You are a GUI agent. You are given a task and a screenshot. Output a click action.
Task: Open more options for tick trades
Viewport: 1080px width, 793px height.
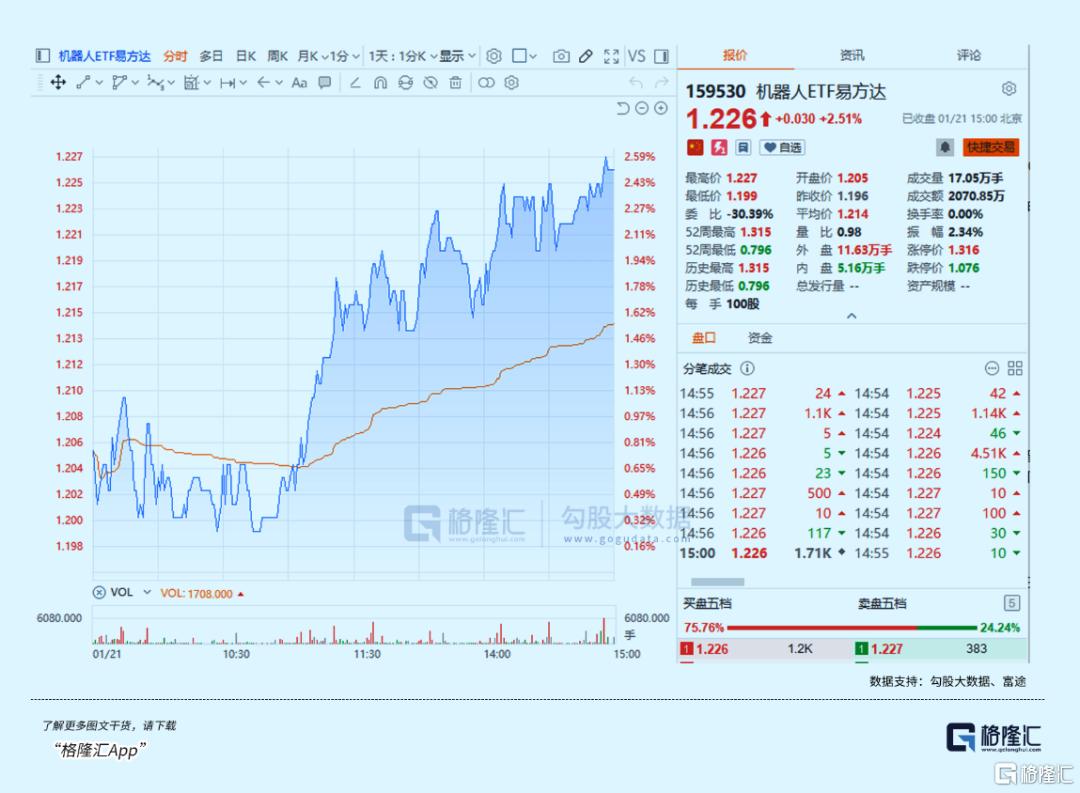992,369
